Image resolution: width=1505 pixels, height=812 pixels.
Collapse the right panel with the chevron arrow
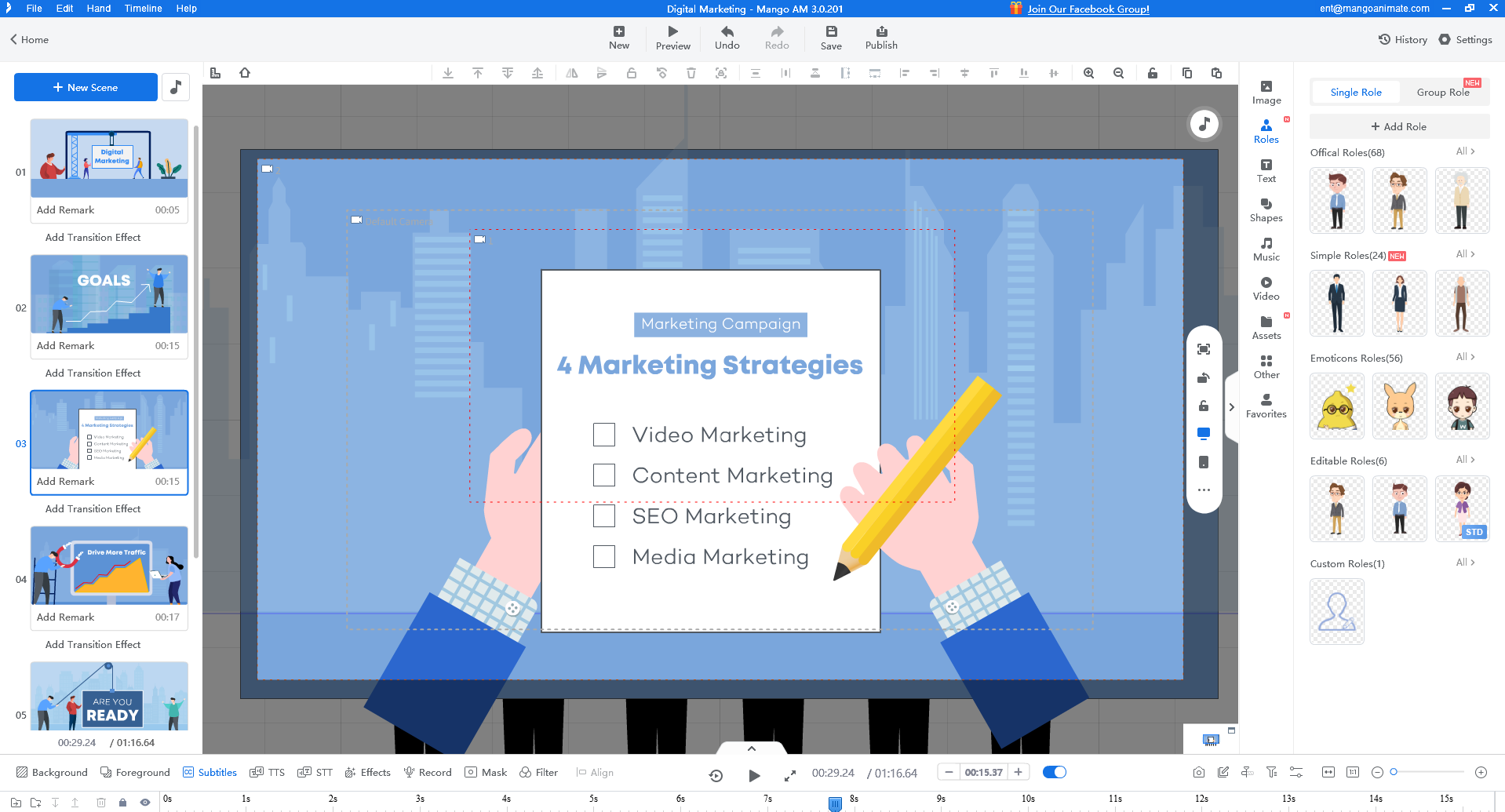(x=1231, y=407)
